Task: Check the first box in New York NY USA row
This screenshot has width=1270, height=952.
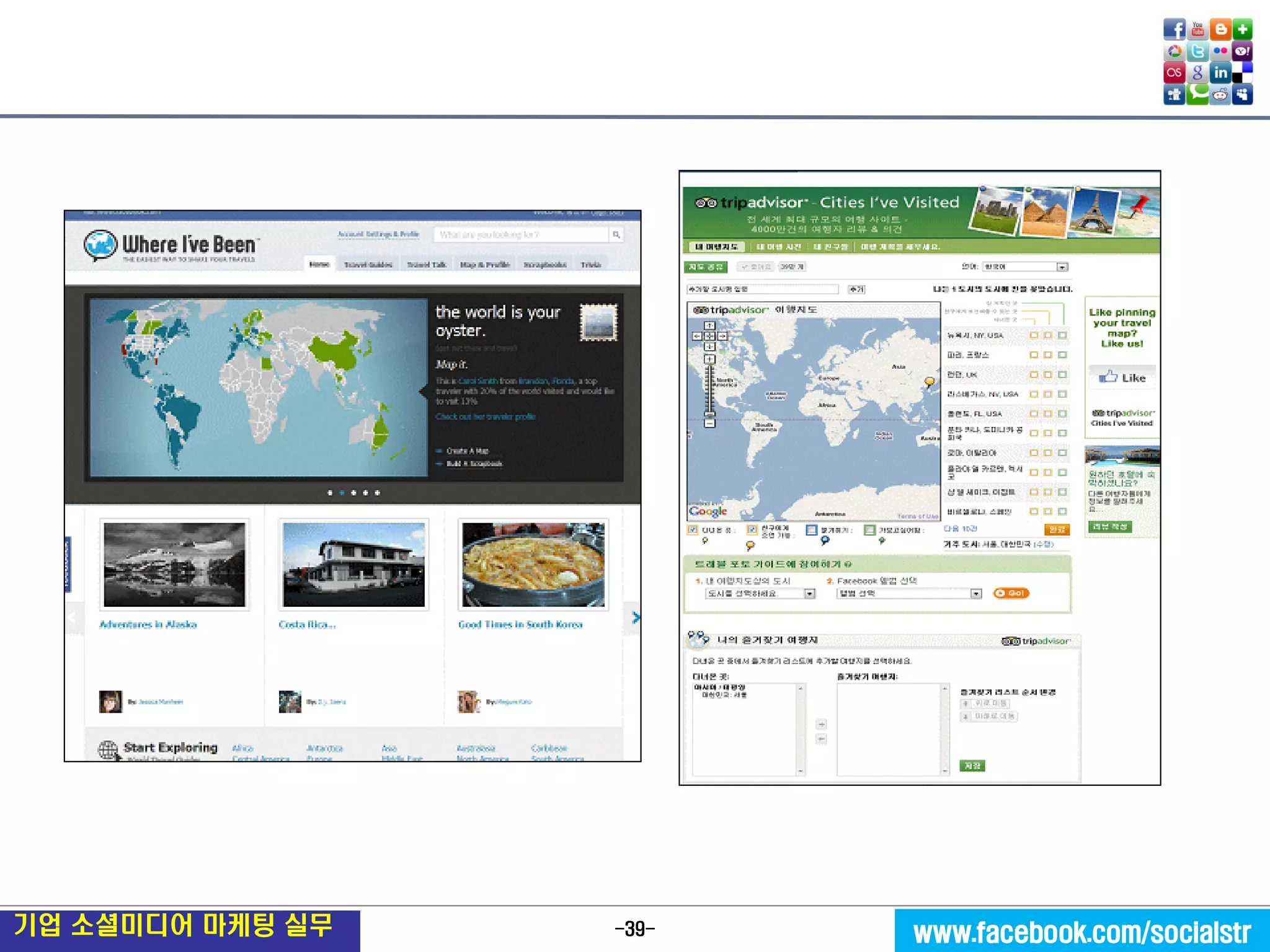Action: tap(1033, 335)
